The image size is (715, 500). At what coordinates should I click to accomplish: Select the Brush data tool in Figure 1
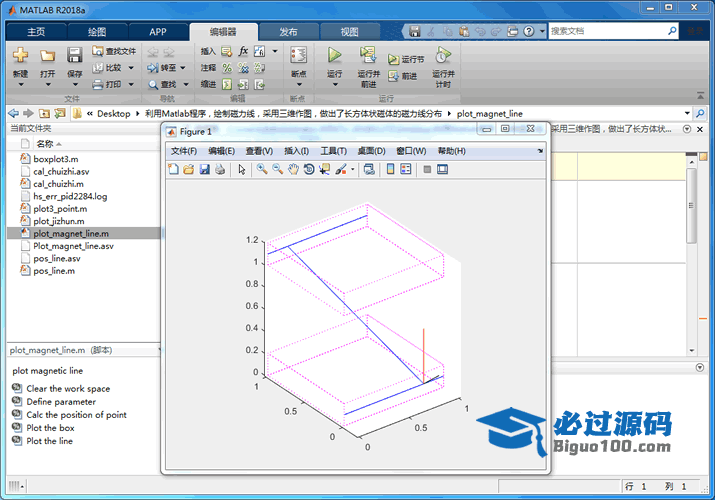341,169
